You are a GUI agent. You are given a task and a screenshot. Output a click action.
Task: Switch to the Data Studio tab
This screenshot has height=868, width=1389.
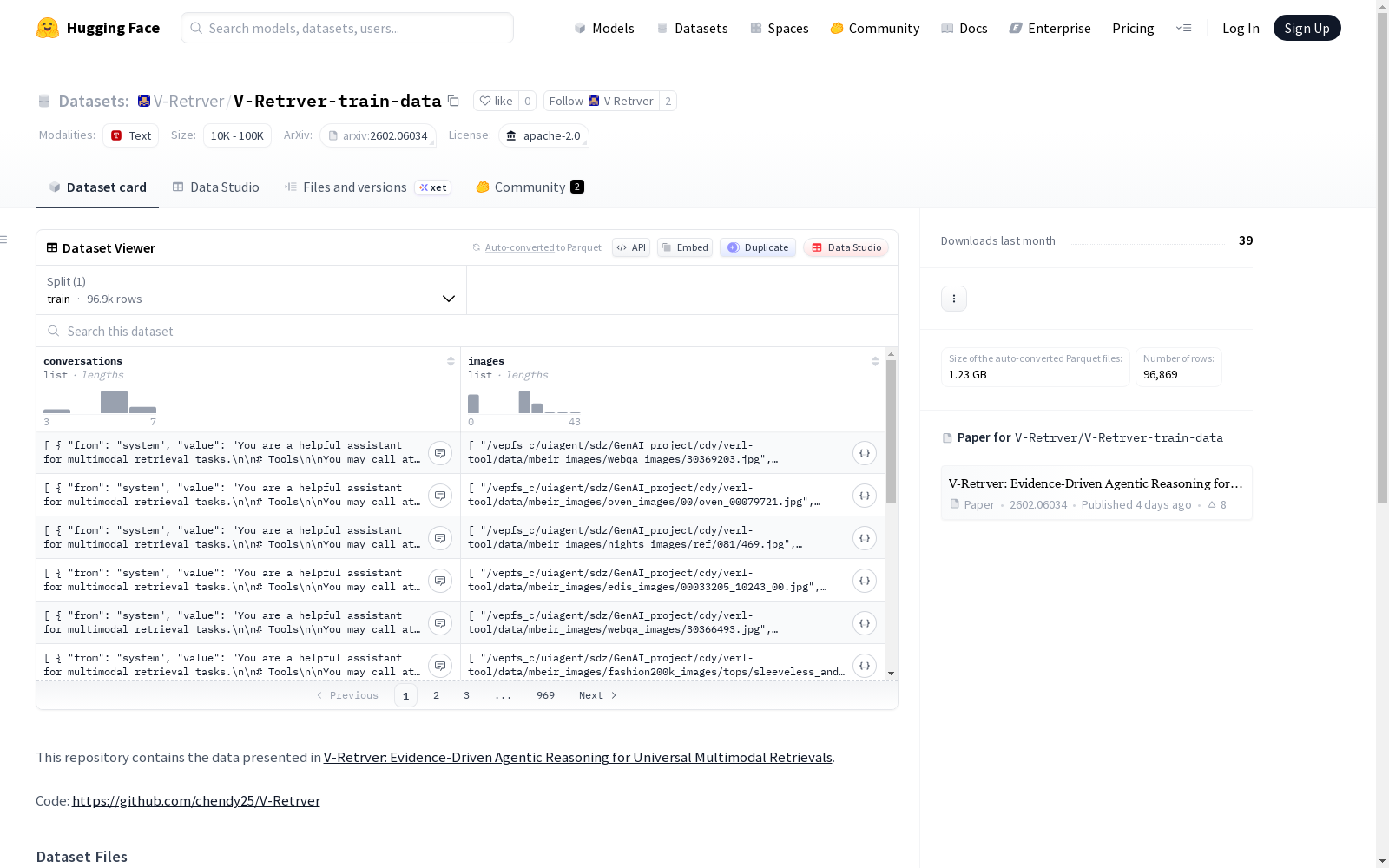[x=215, y=187]
